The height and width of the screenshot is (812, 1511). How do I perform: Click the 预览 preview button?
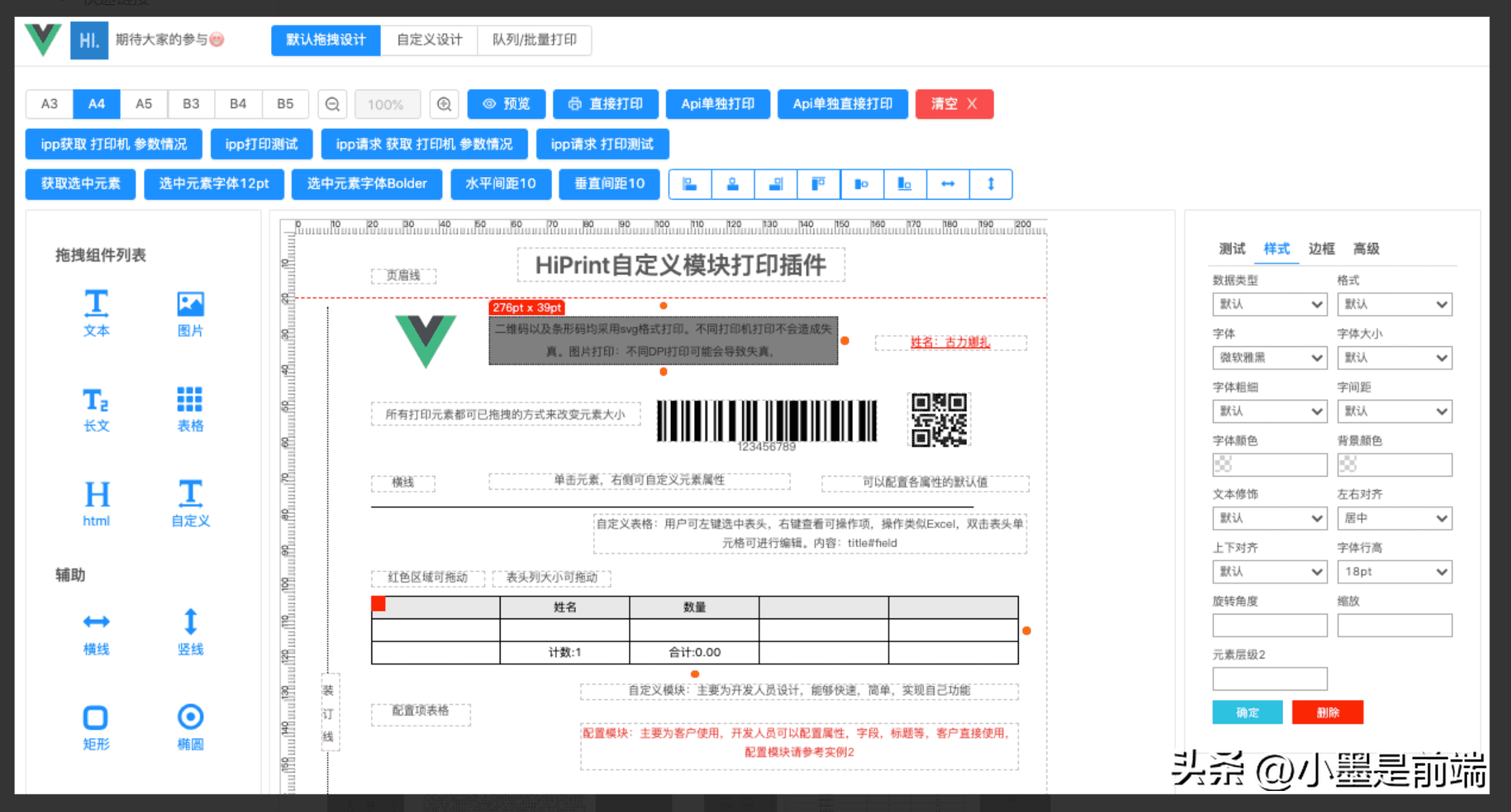click(x=507, y=104)
